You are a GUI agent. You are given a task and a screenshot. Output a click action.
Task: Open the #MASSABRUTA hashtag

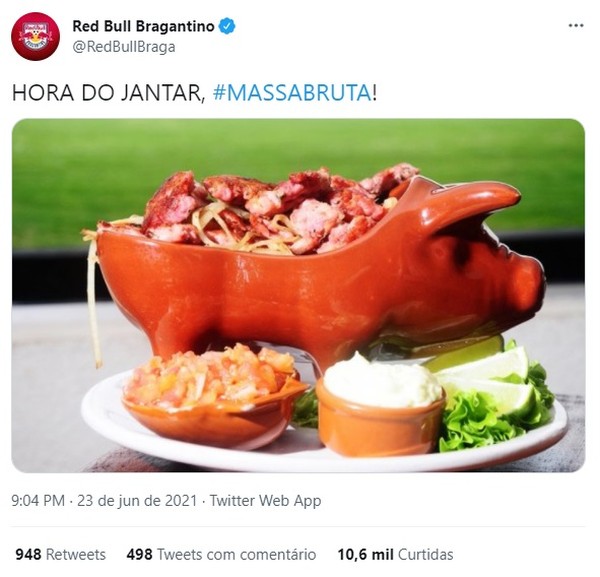pyautogui.click(x=292, y=93)
